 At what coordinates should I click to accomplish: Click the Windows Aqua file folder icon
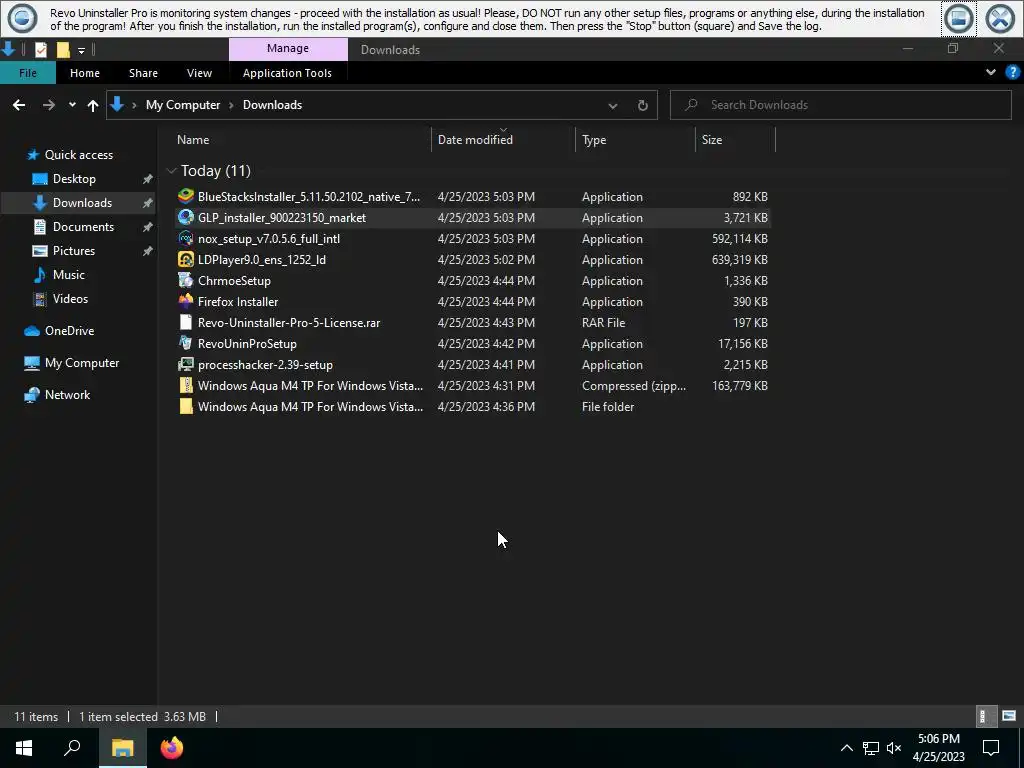[x=186, y=406]
